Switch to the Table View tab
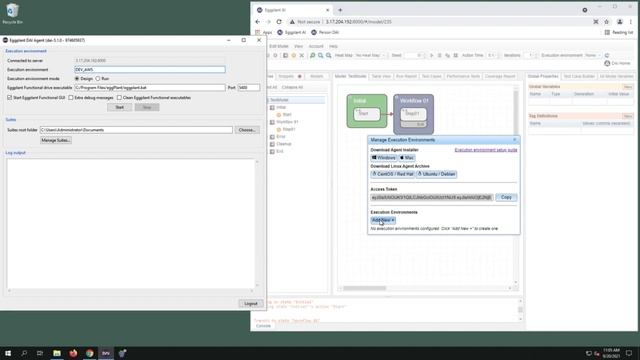The image size is (640, 360). click(x=381, y=76)
